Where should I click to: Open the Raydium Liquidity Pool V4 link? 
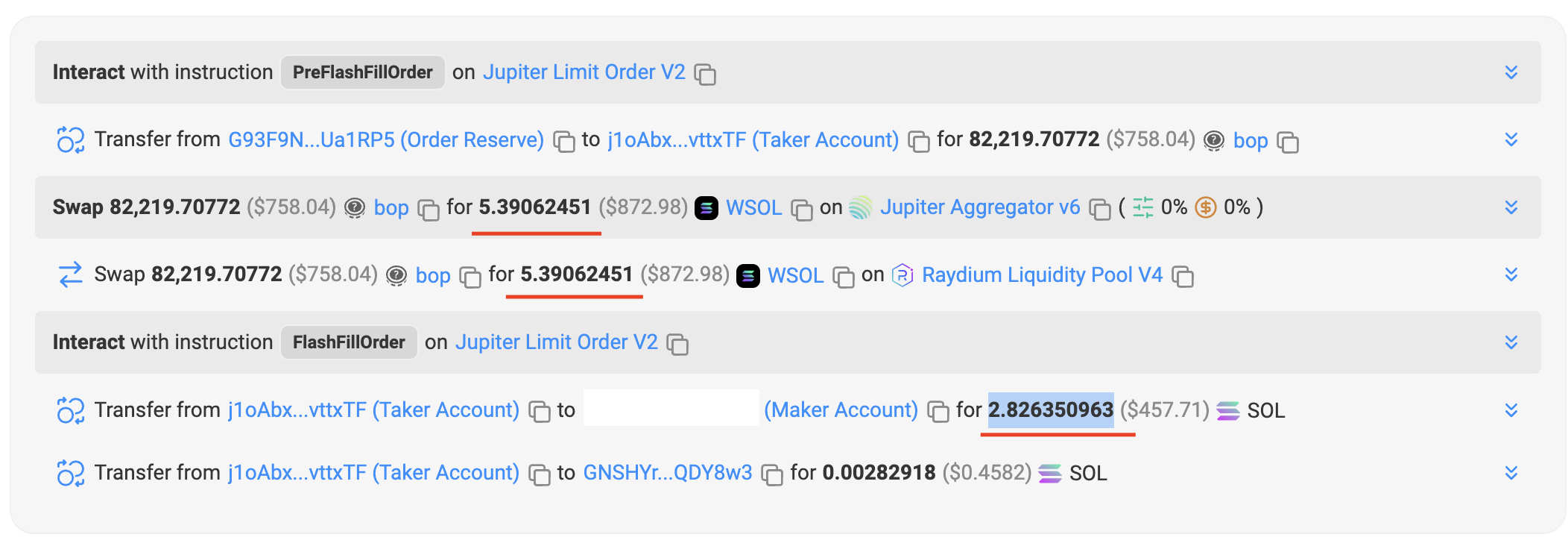pyautogui.click(x=1042, y=275)
